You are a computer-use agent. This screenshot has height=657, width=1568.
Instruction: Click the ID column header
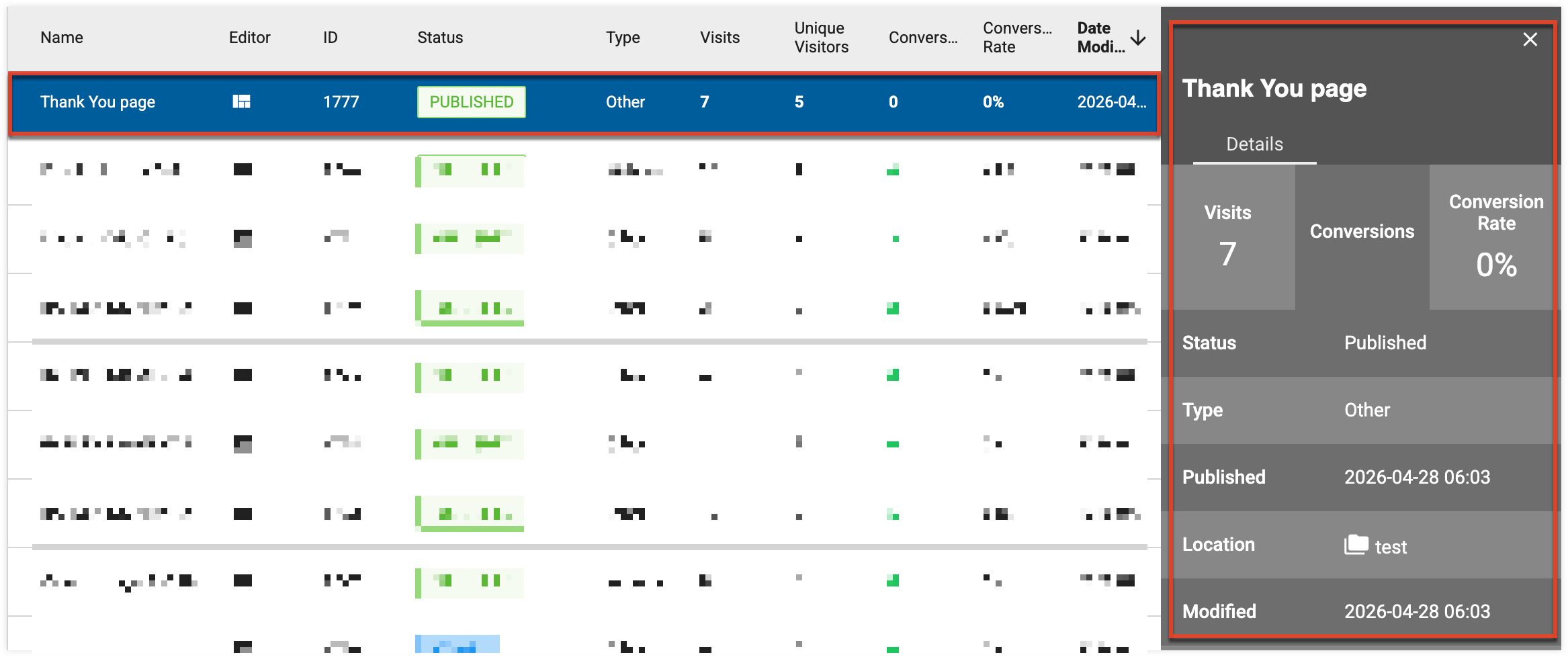[330, 38]
